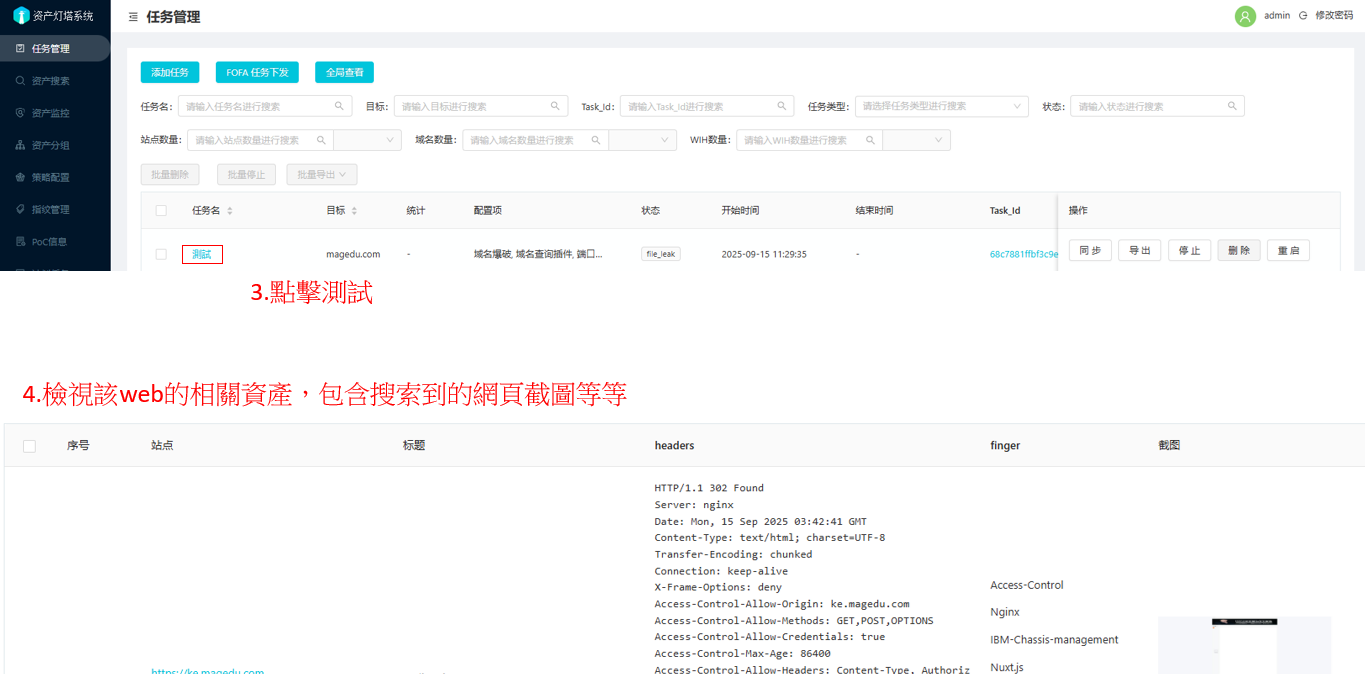Viewport: 1365px width, 674px height.
Task: Click the search icon in 站点数量 field
Action: point(321,140)
